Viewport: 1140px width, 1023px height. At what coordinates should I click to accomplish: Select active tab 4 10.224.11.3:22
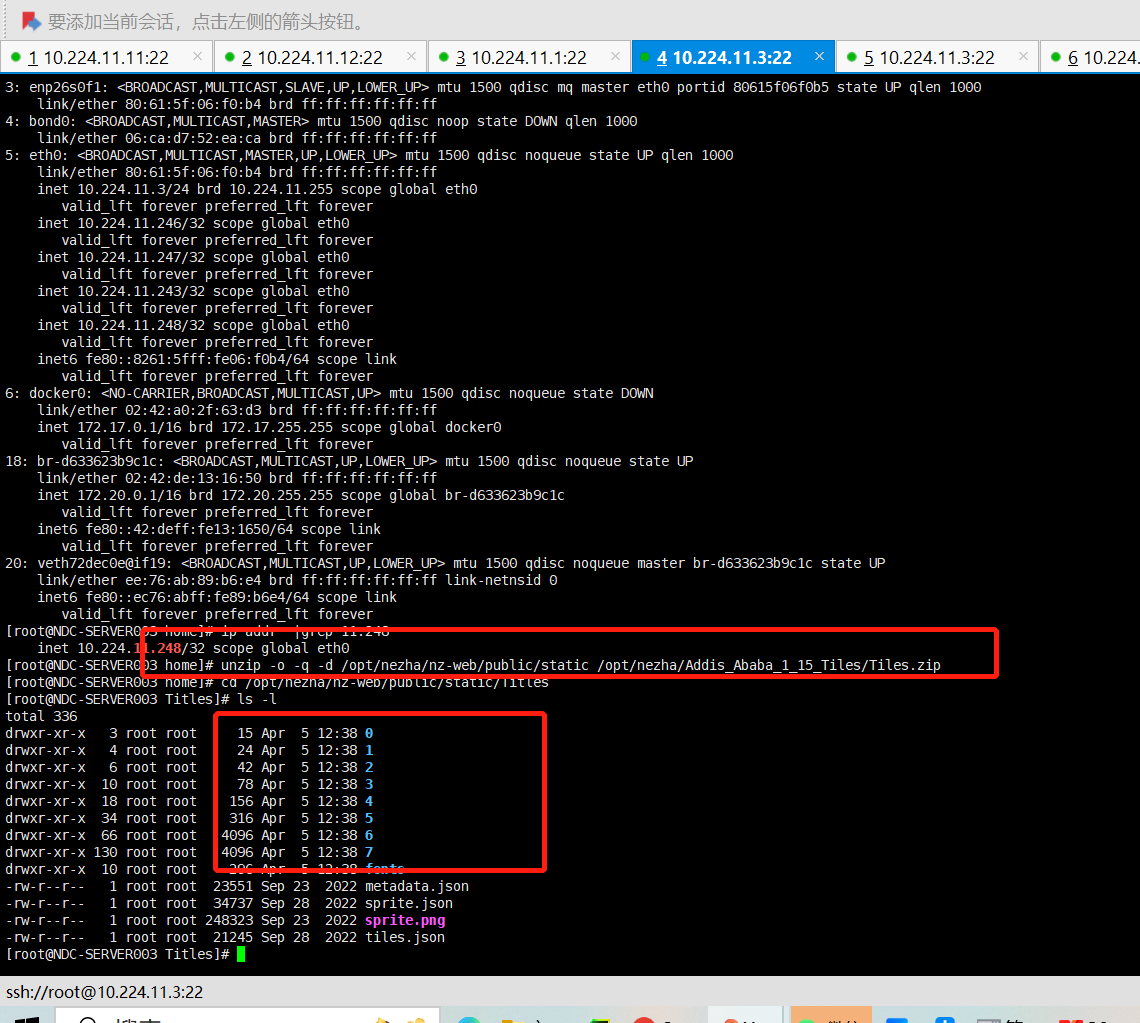(x=724, y=58)
